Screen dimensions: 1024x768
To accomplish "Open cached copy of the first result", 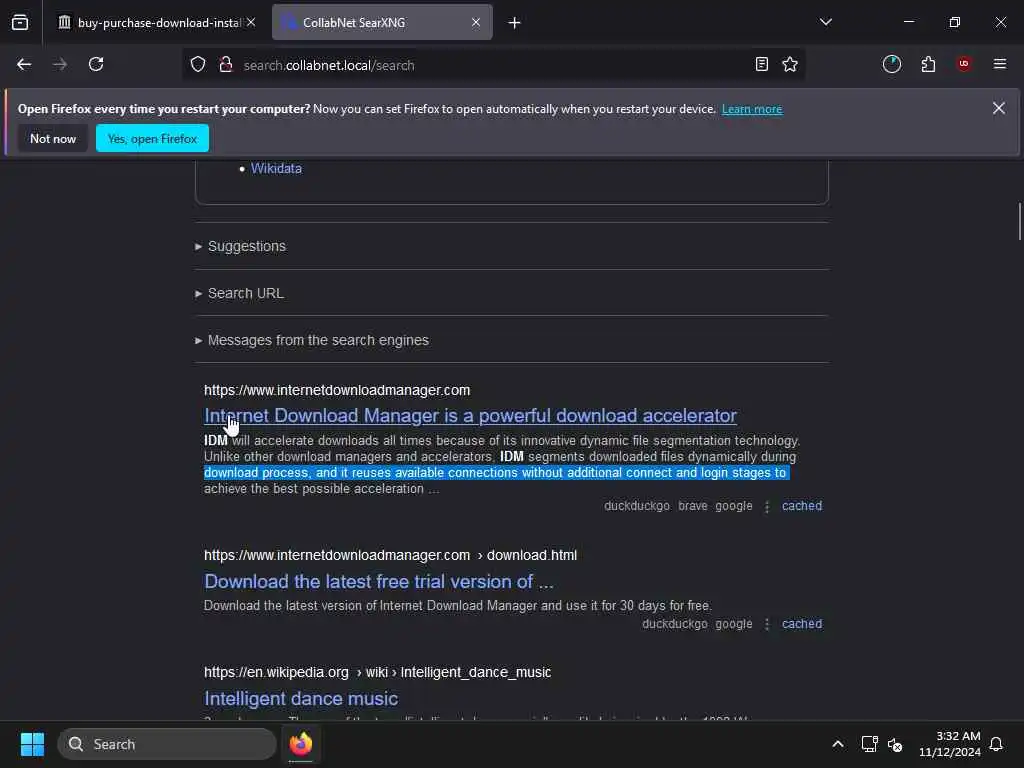I will click(x=802, y=506).
